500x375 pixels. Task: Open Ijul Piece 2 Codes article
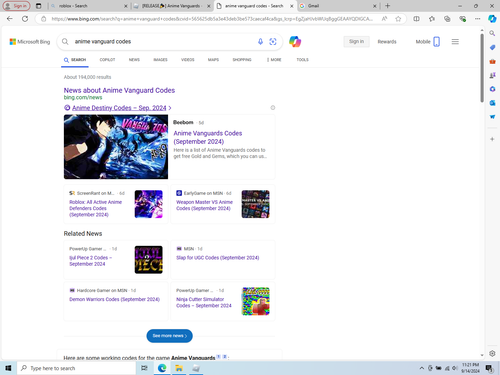click(x=91, y=261)
